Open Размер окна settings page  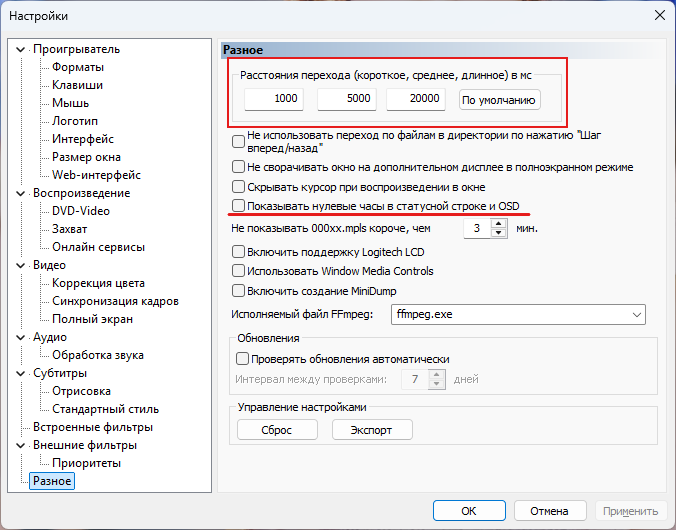pyautogui.click(x=86, y=157)
